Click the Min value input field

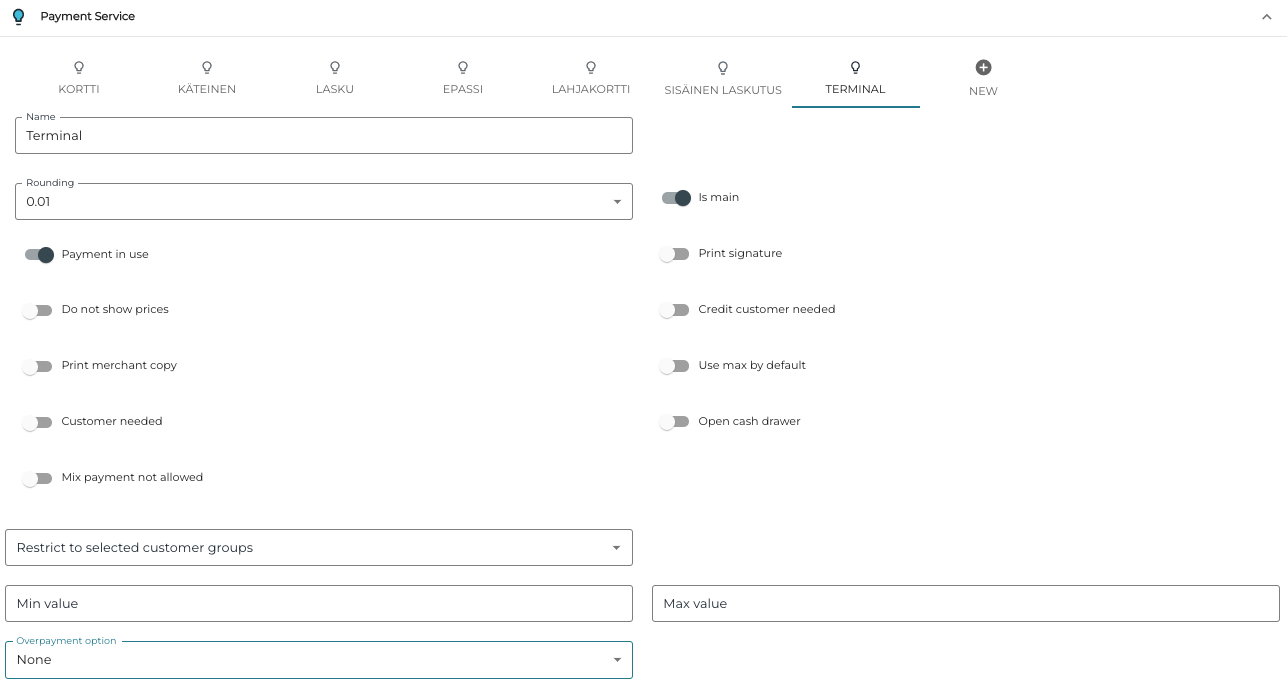(x=318, y=603)
